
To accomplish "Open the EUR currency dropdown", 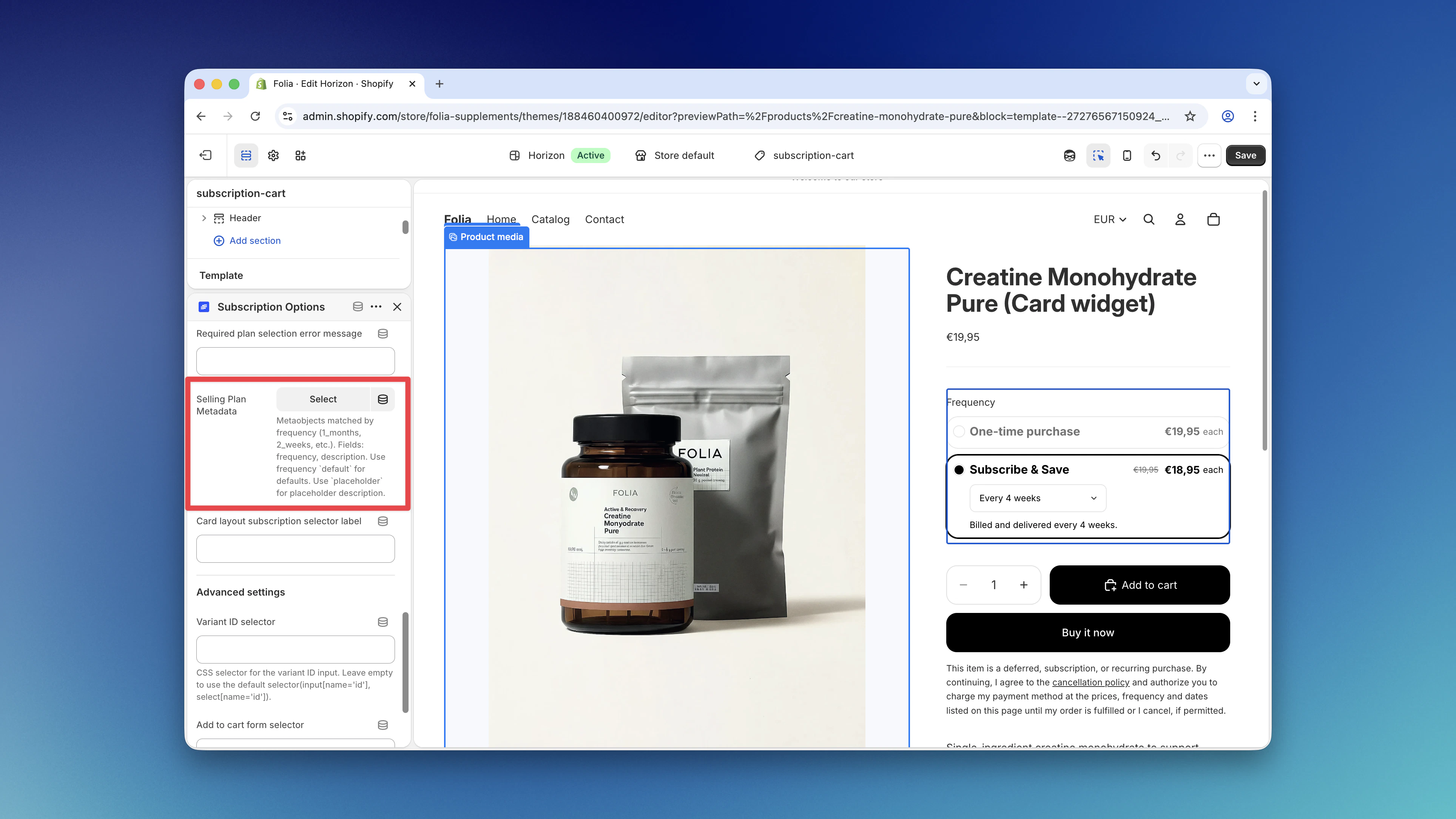I will (x=1109, y=219).
